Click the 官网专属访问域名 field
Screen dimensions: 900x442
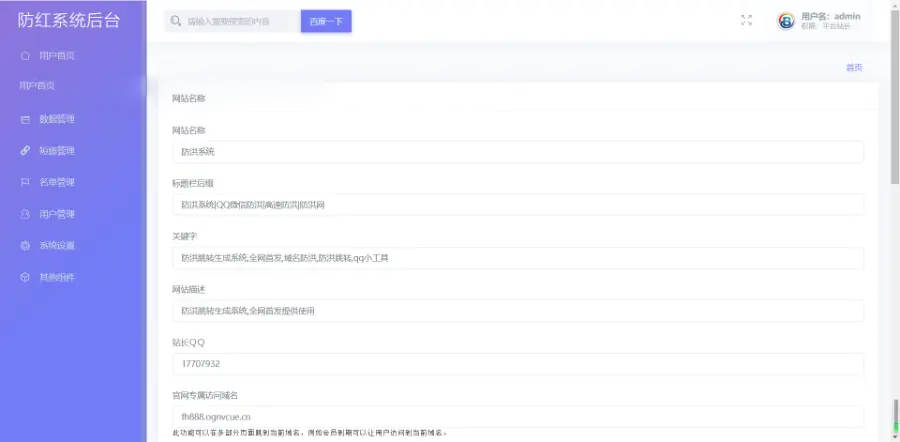(x=517, y=417)
